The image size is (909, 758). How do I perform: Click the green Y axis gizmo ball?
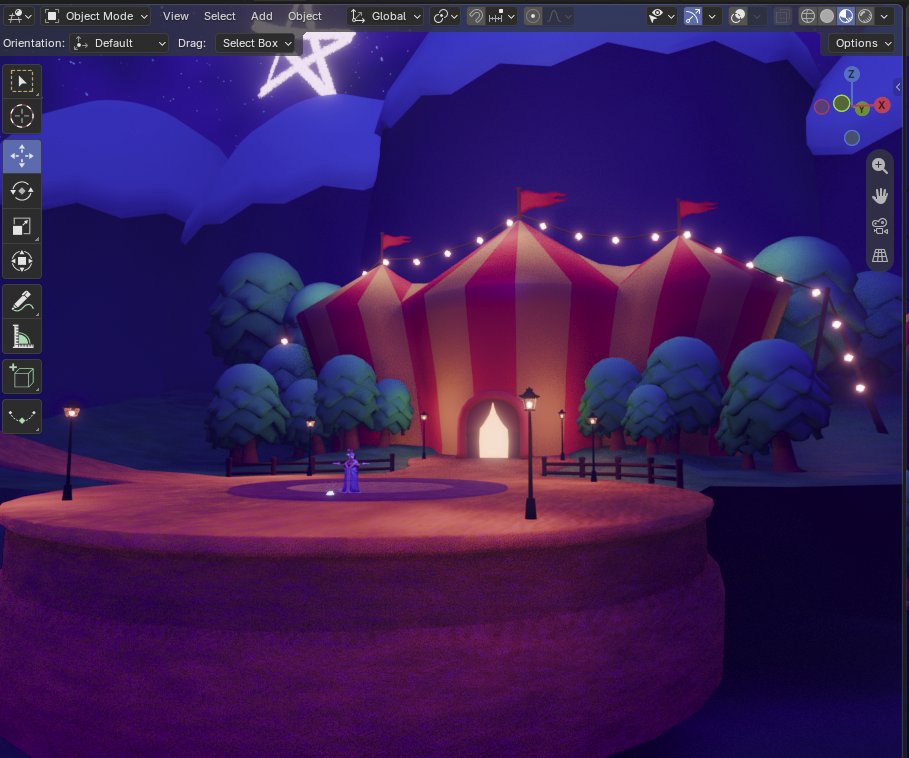tap(863, 109)
